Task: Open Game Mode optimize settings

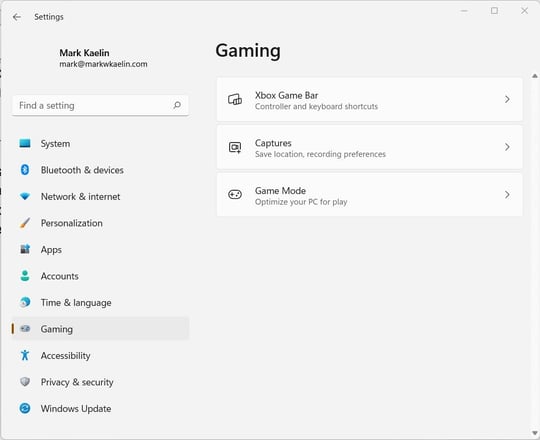Action: click(x=370, y=195)
